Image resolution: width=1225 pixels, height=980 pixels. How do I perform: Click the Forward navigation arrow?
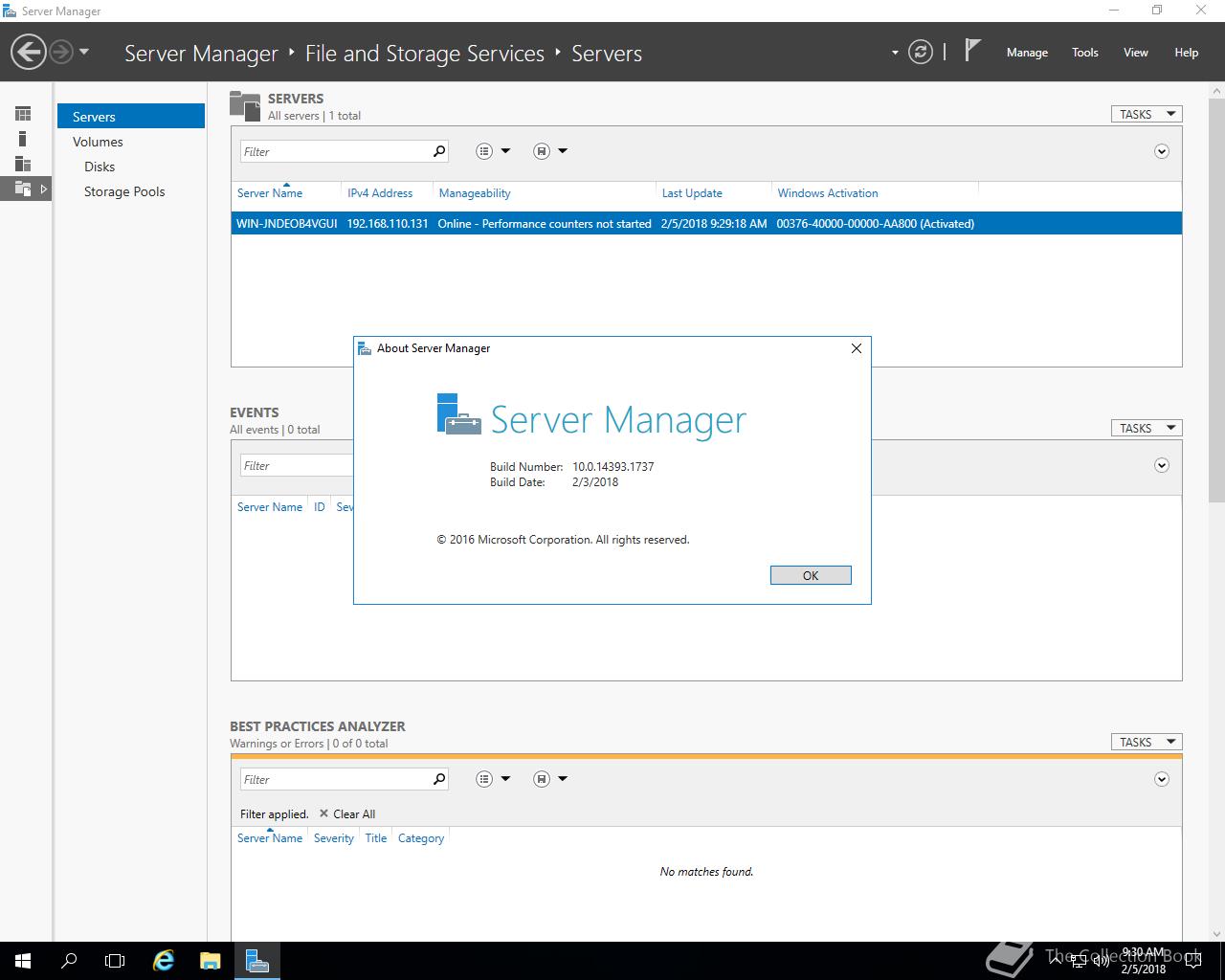pos(60,52)
